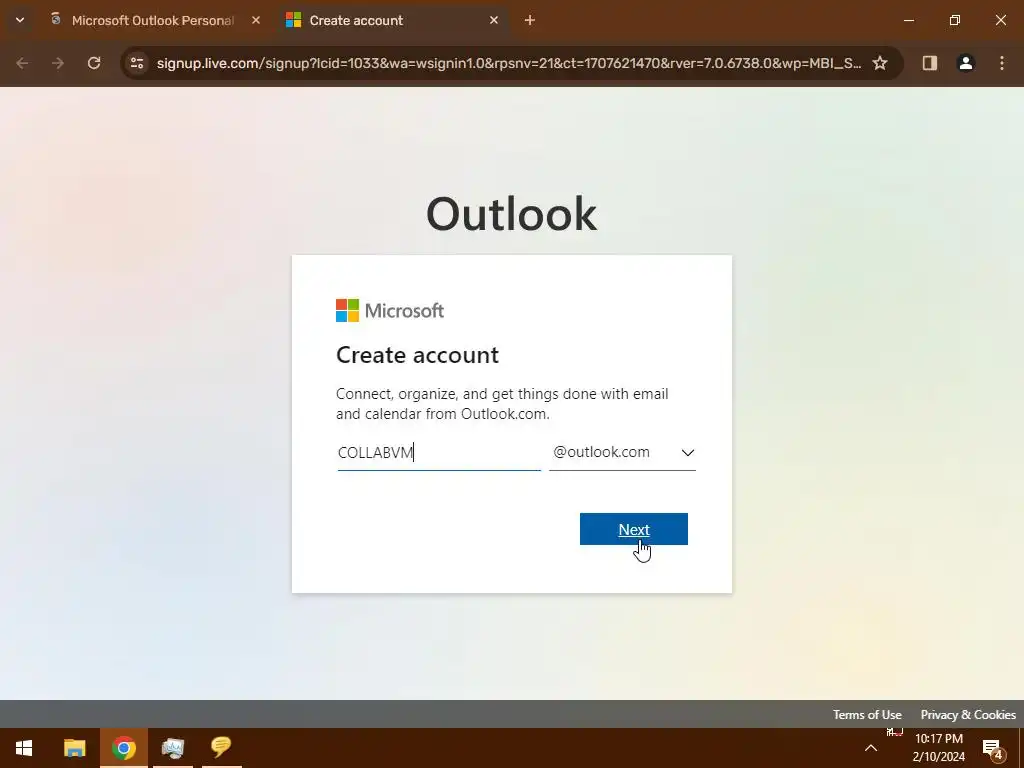Open the yellow chat bubble taskbar app
The height and width of the screenshot is (768, 1024).
tap(221, 748)
